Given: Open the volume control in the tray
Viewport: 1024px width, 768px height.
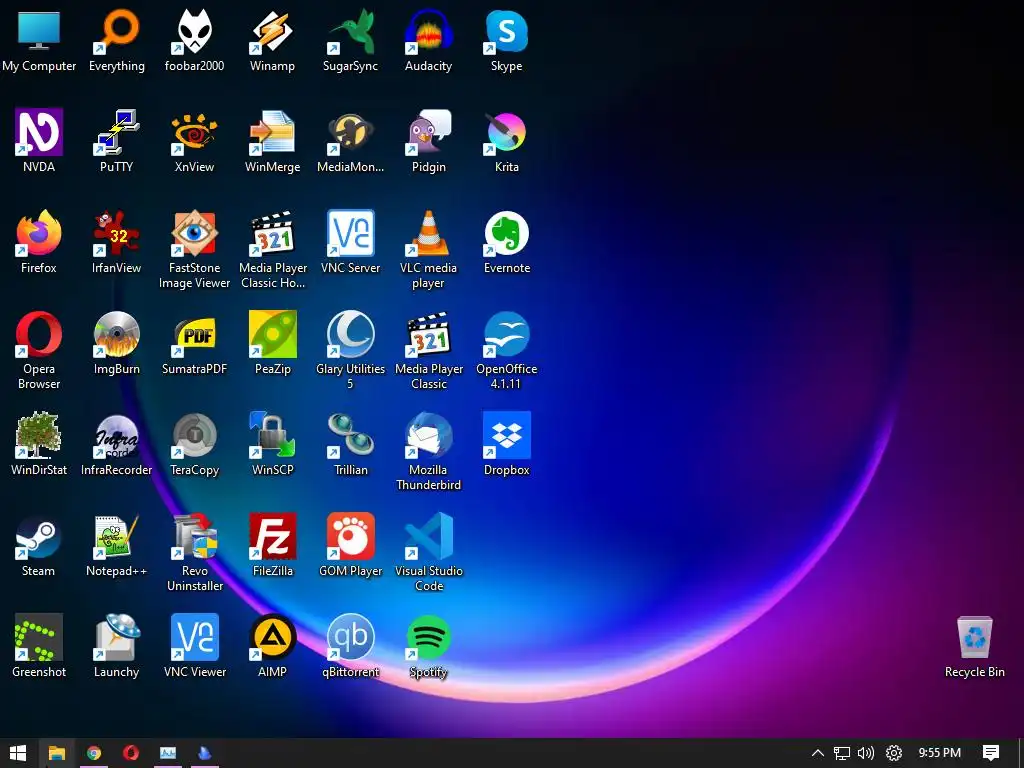Looking at the screenshot, I should [x=866, y=753].
